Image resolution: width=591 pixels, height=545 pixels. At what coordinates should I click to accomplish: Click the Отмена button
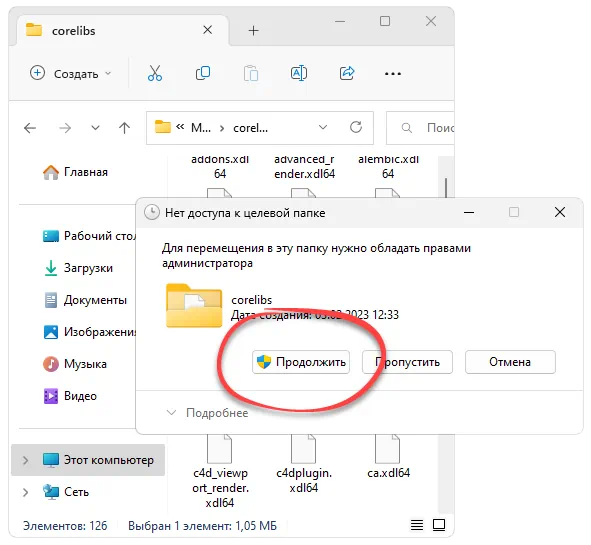point(510,362)
